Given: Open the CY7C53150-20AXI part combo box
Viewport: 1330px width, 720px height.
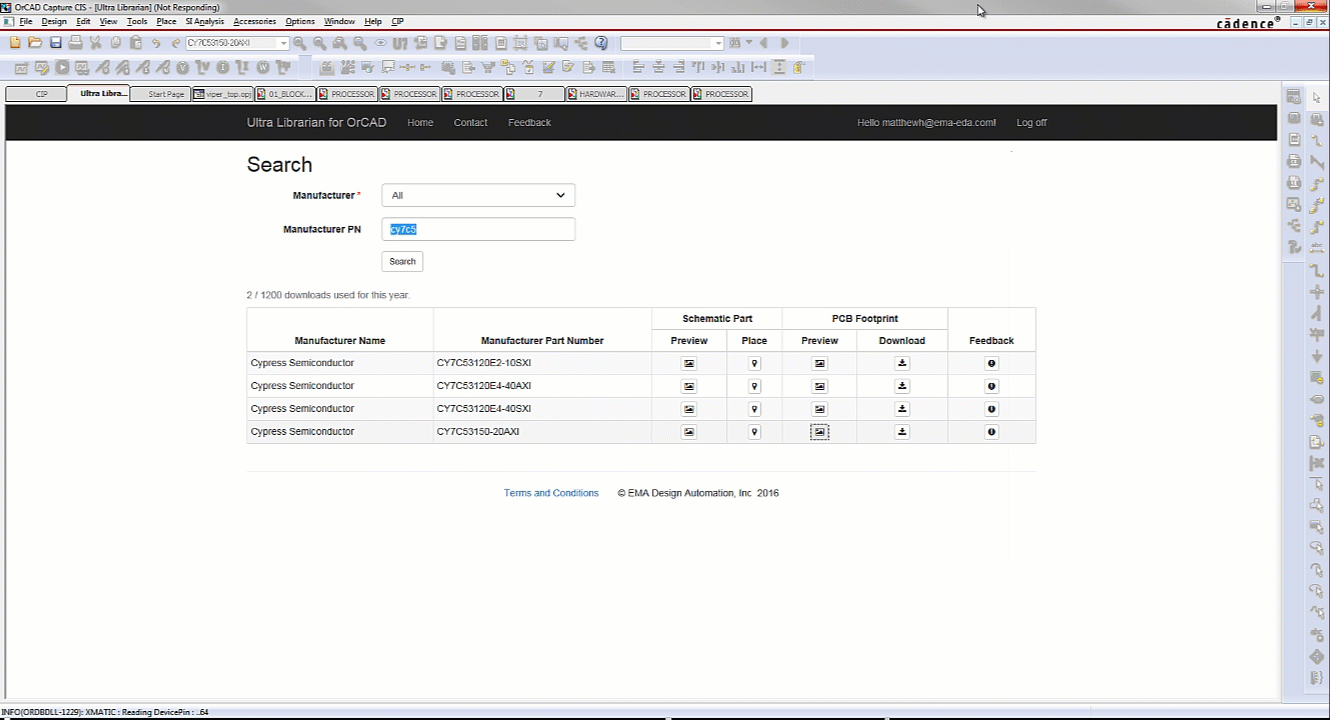Looking at the screenshot, I should (x=237, y=43).
